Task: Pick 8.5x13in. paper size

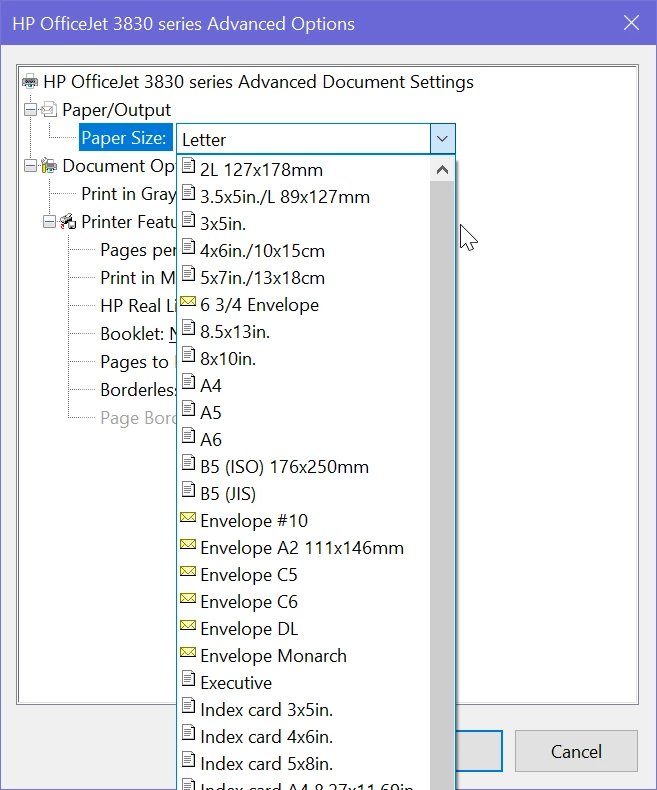Action: (304, 332)
